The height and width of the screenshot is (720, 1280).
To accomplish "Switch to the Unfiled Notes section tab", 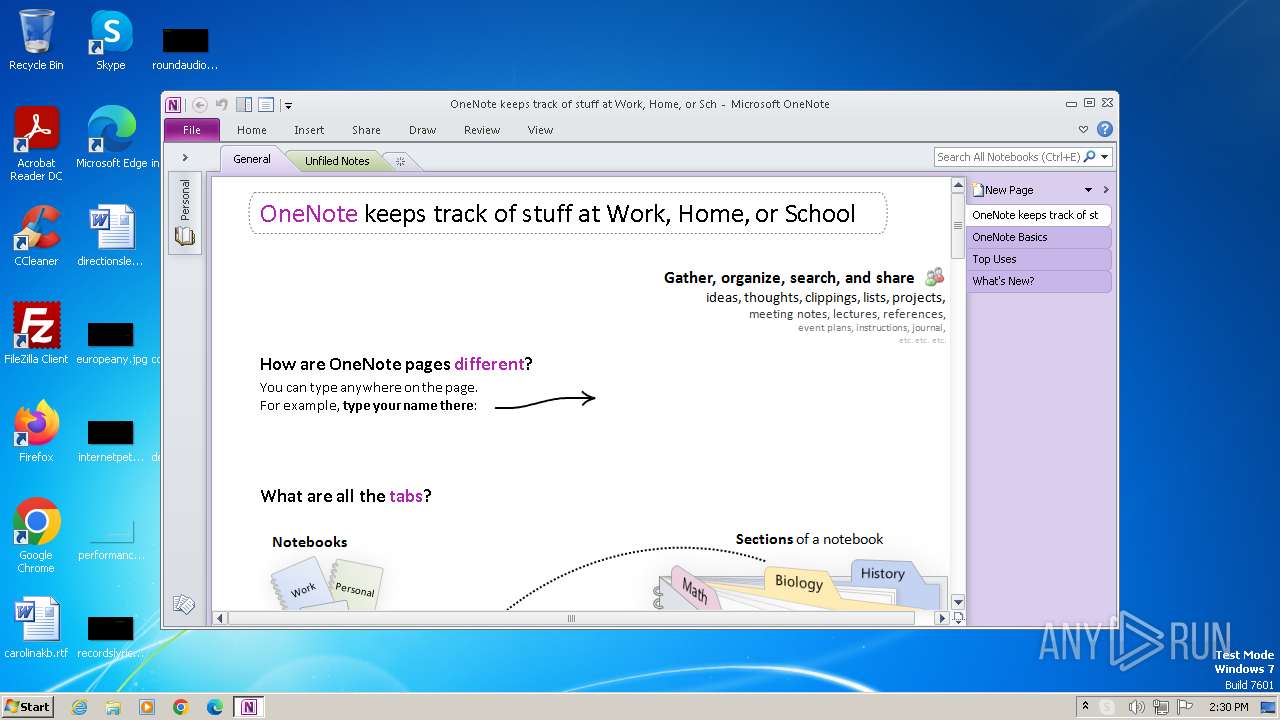I will click(x=337, y=161).
